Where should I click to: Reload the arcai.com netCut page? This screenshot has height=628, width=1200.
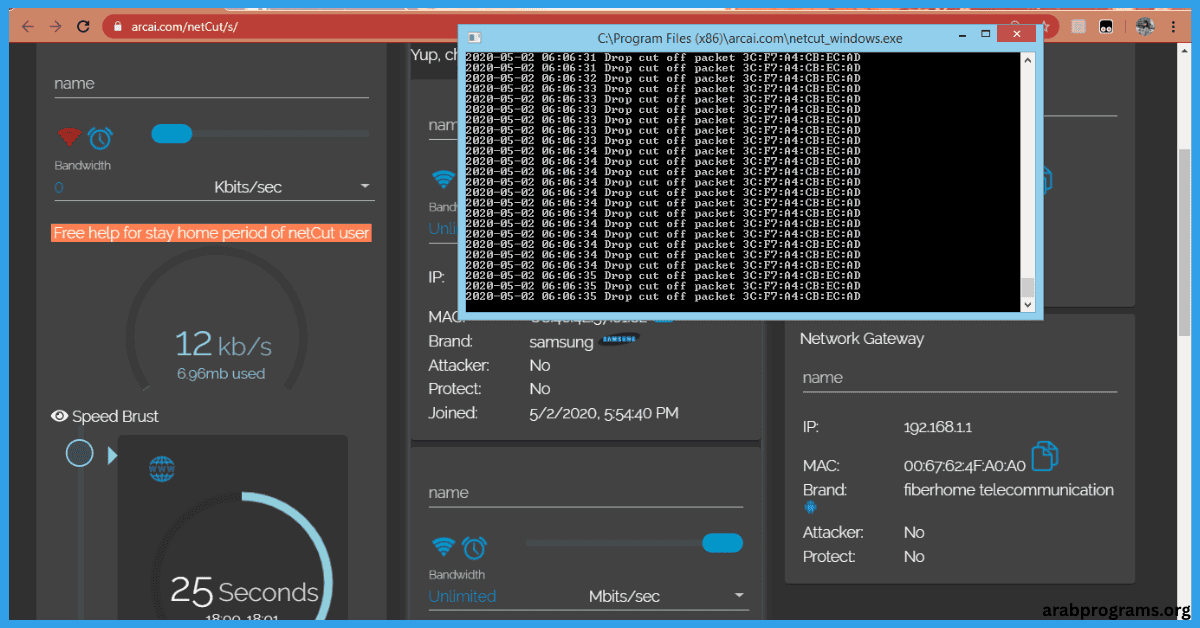coord(84,26)
